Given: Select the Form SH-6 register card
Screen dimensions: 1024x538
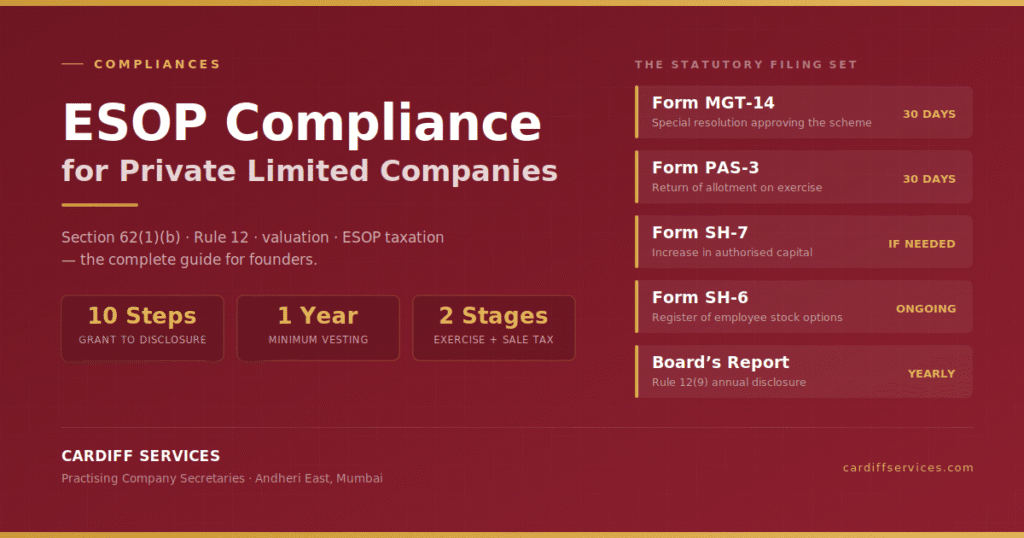Looking at the screenshot, I should pos(803,307).
